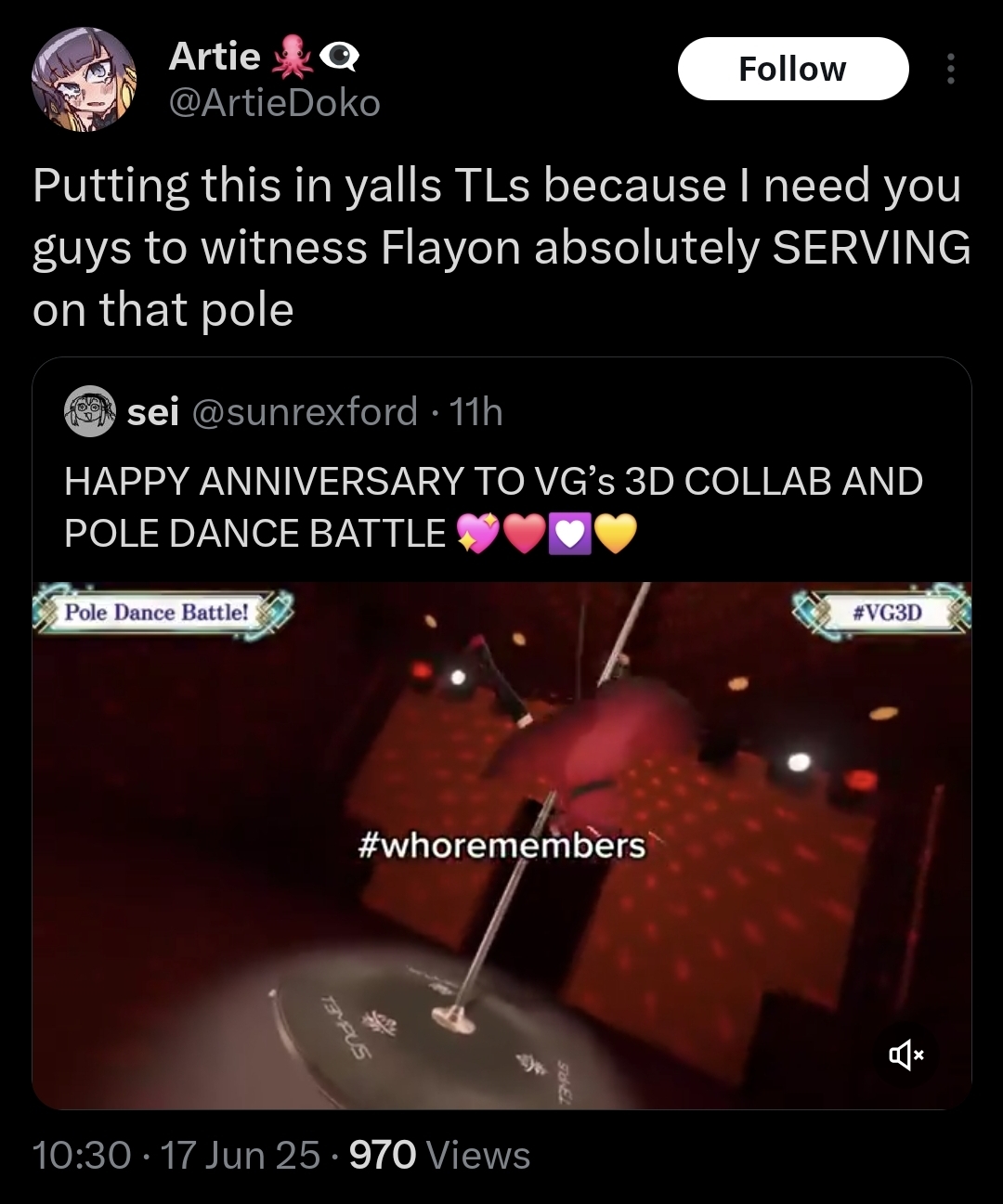Click the octopus emoji beside Artie

click(291, 57)
